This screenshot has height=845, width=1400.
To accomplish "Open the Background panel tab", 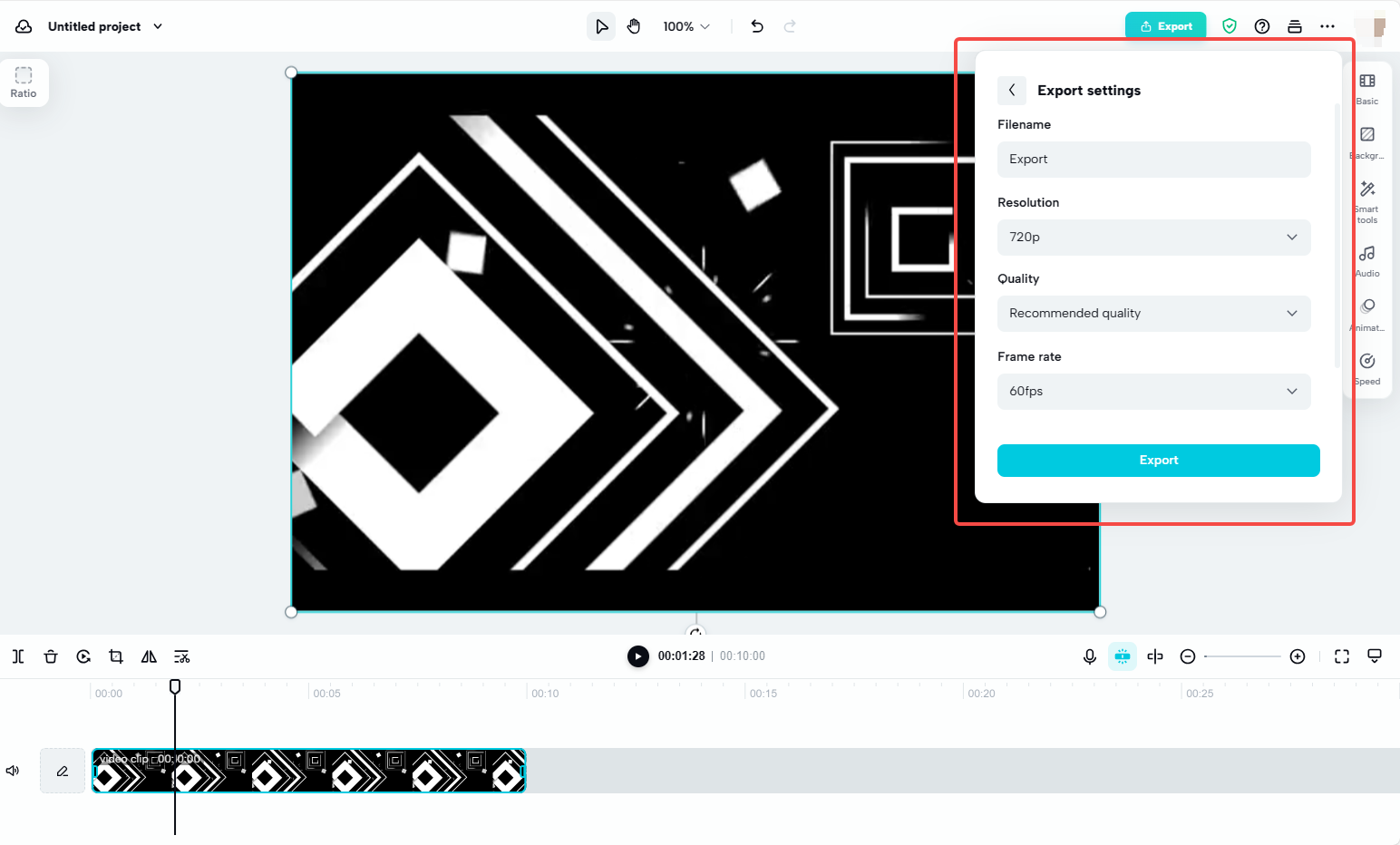I will (1367, 142).
